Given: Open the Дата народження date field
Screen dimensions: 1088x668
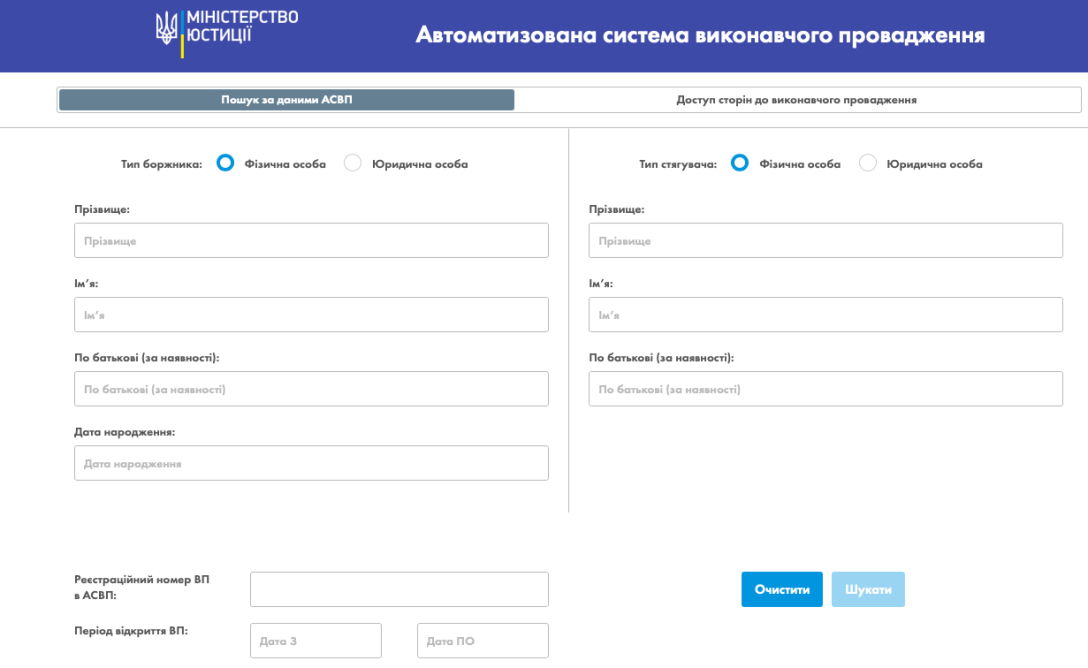Looking at the screenshot, I should tap(311, 463).
